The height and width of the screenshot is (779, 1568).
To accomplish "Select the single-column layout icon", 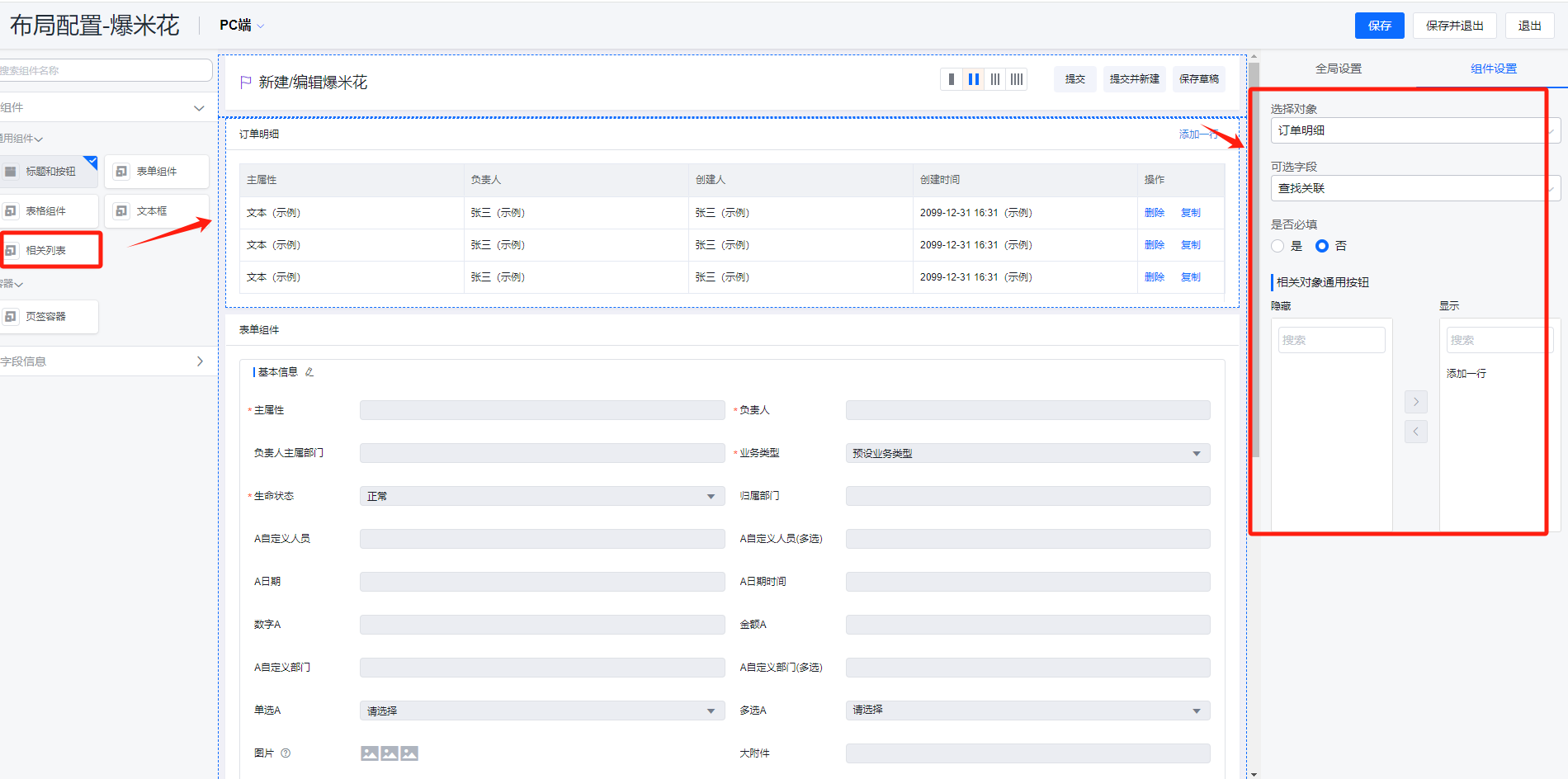I will (x=952, y=79).
